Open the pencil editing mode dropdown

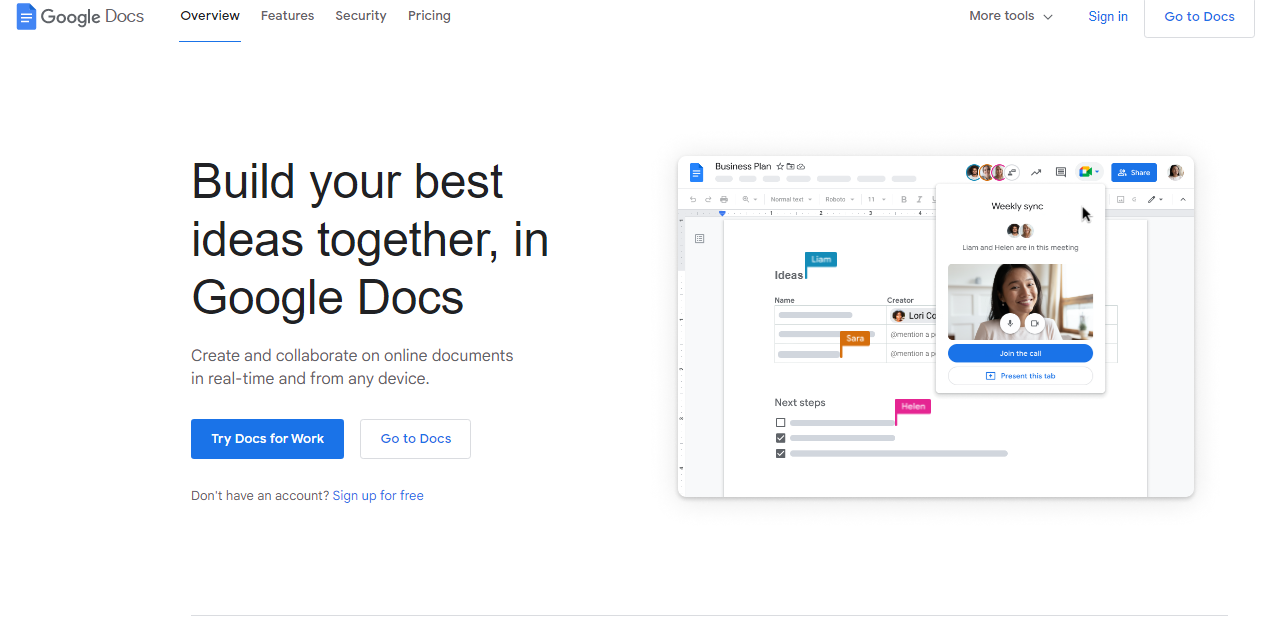(1156, 199)
